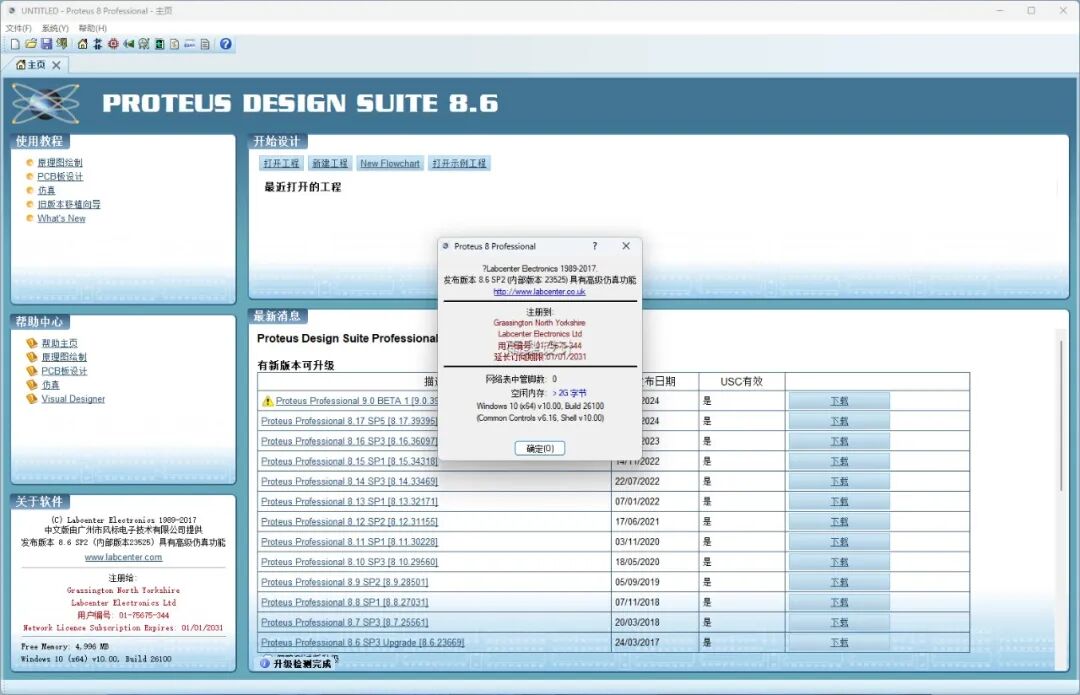Create a new project via toolbar icon

pyautogui.click(x=13, y=44)
